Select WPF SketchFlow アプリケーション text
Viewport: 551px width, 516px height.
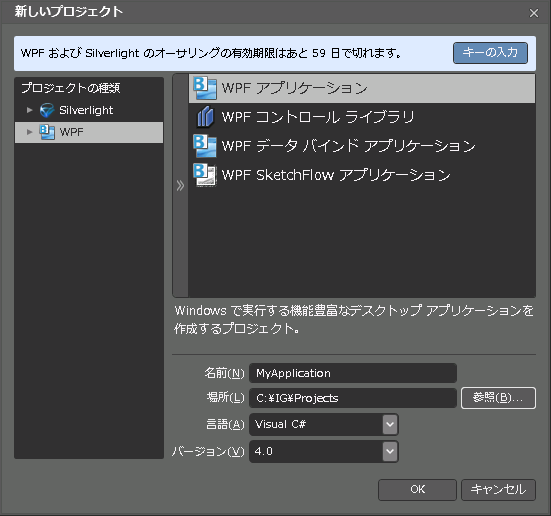click(336, 175)
